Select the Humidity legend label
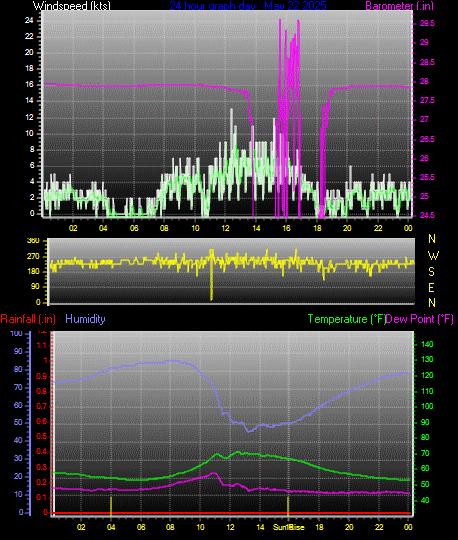This screenshot has height=540, width=458. click(85, 319)
